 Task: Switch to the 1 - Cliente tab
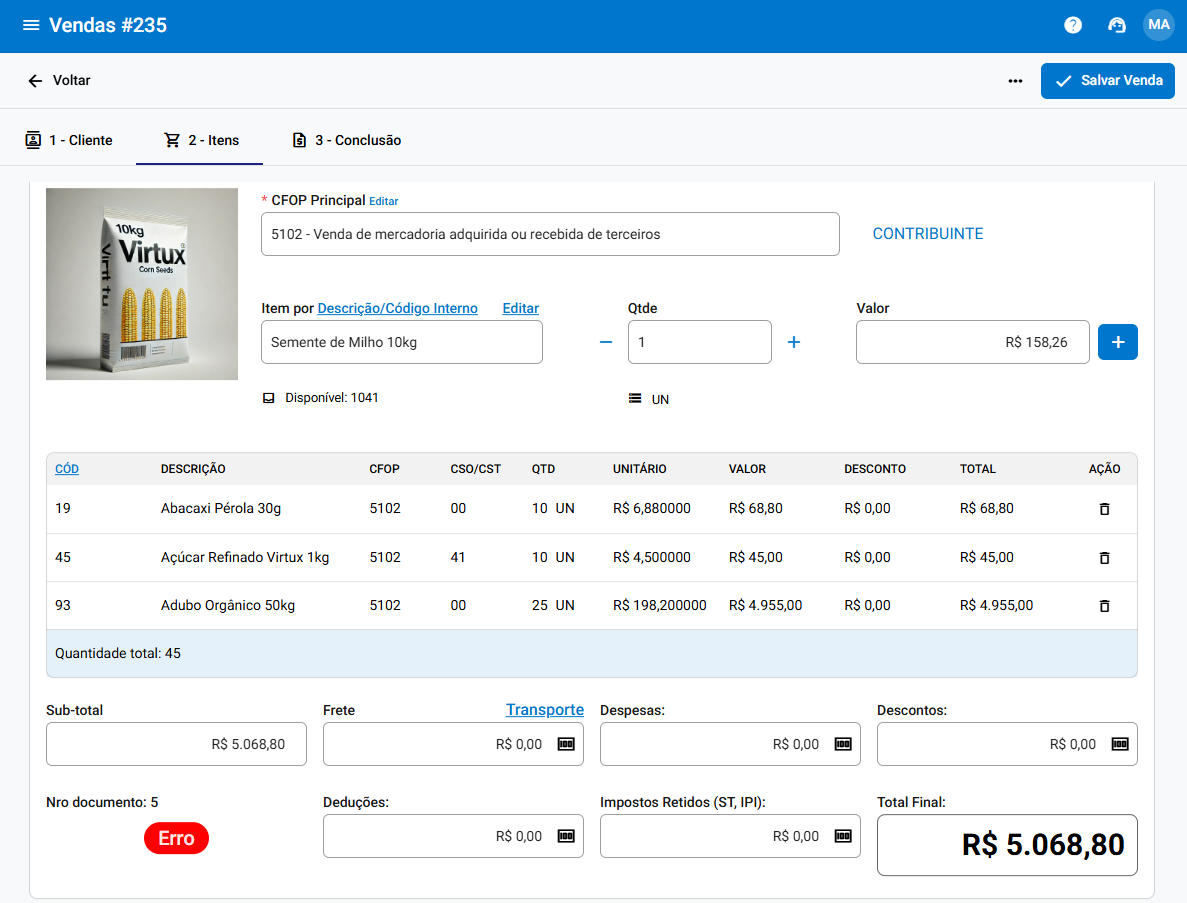[69, 140]
